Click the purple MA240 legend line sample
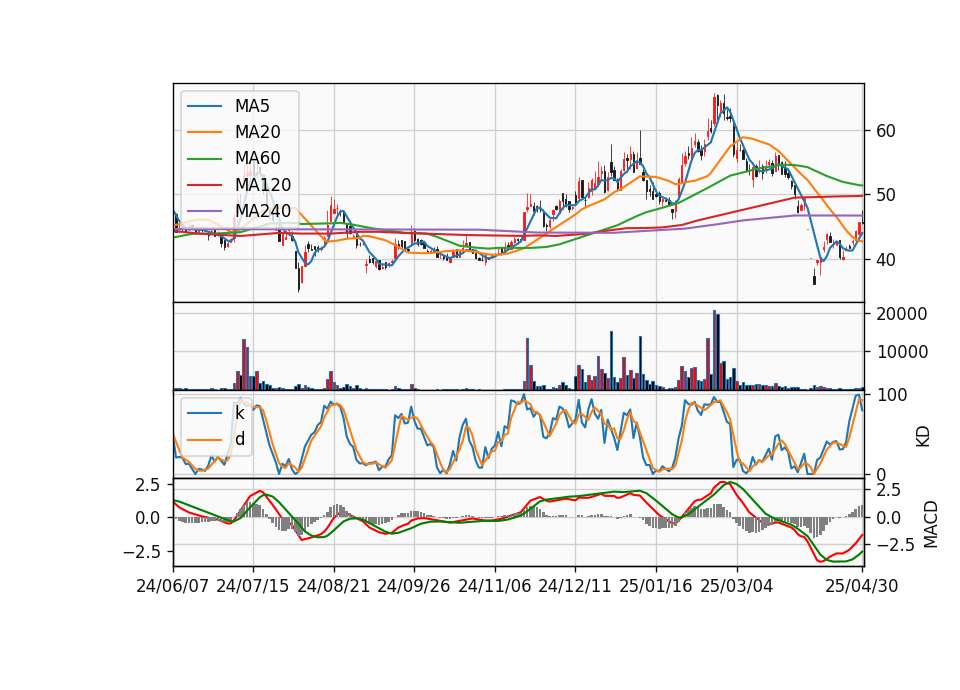The width and height of the screenshot is (960, 690). 205,211
